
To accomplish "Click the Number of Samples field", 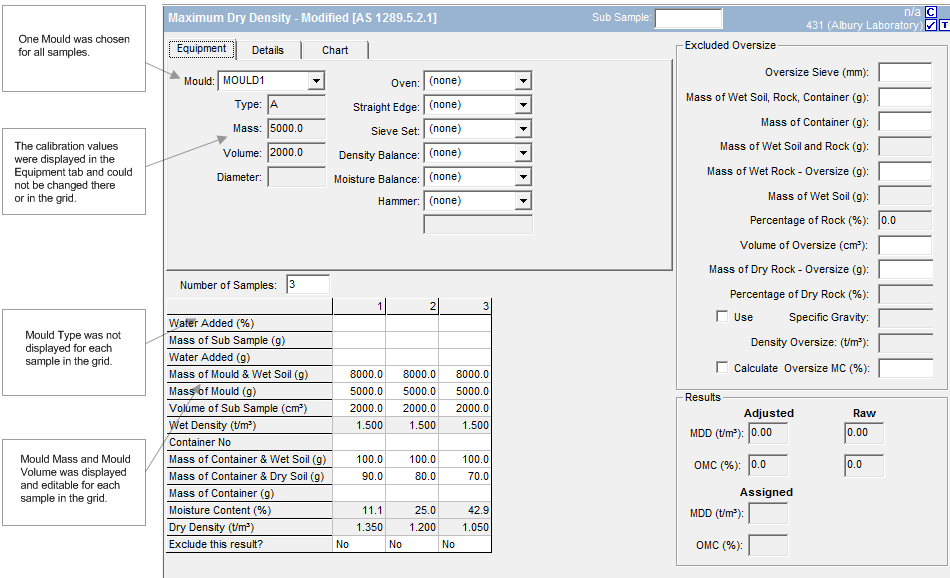I will tap(307, 285).
